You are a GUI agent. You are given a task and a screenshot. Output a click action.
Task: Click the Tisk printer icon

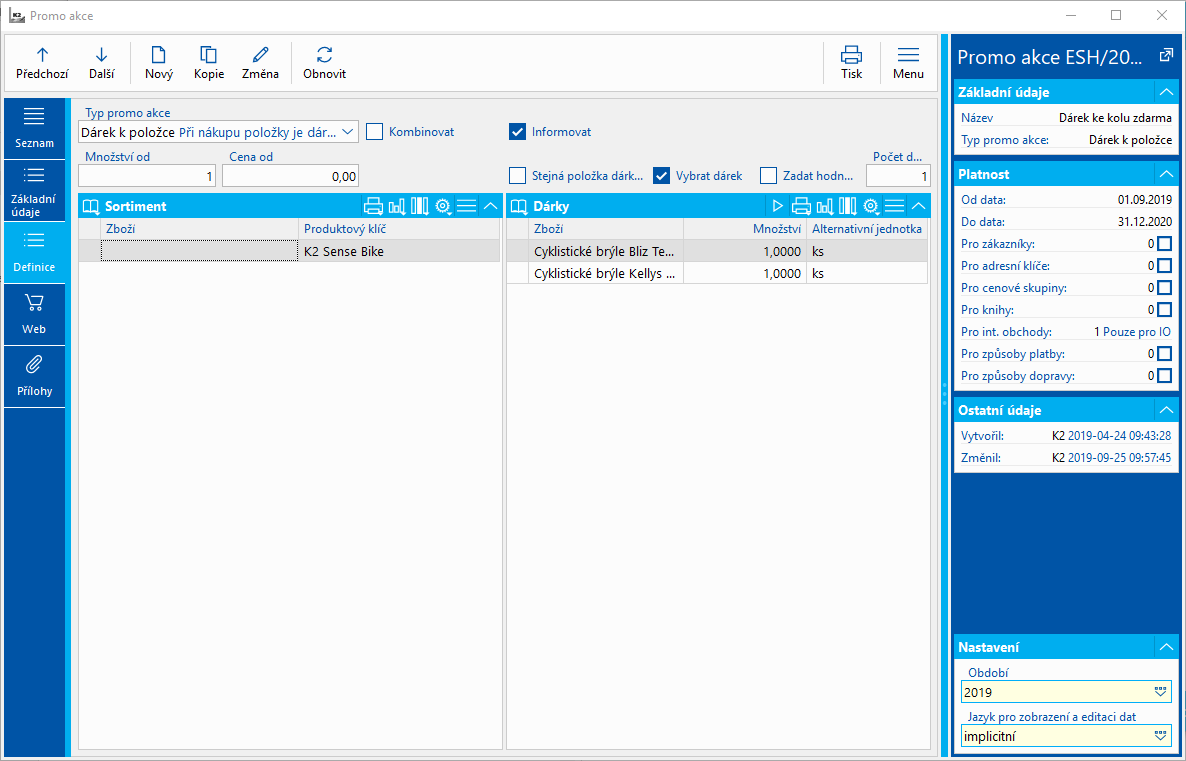pyautogui.click(x=851, y=55)
